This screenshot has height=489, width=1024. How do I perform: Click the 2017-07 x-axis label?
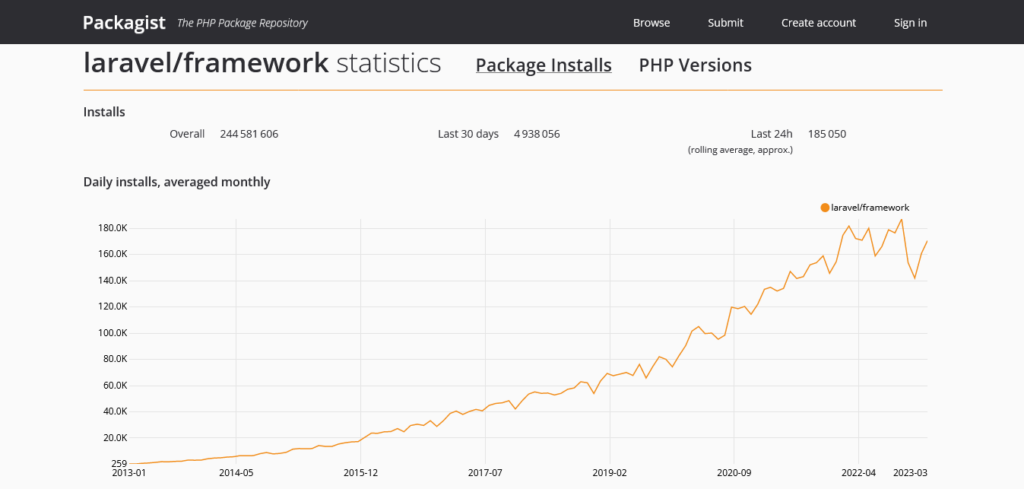click(484, 472)
